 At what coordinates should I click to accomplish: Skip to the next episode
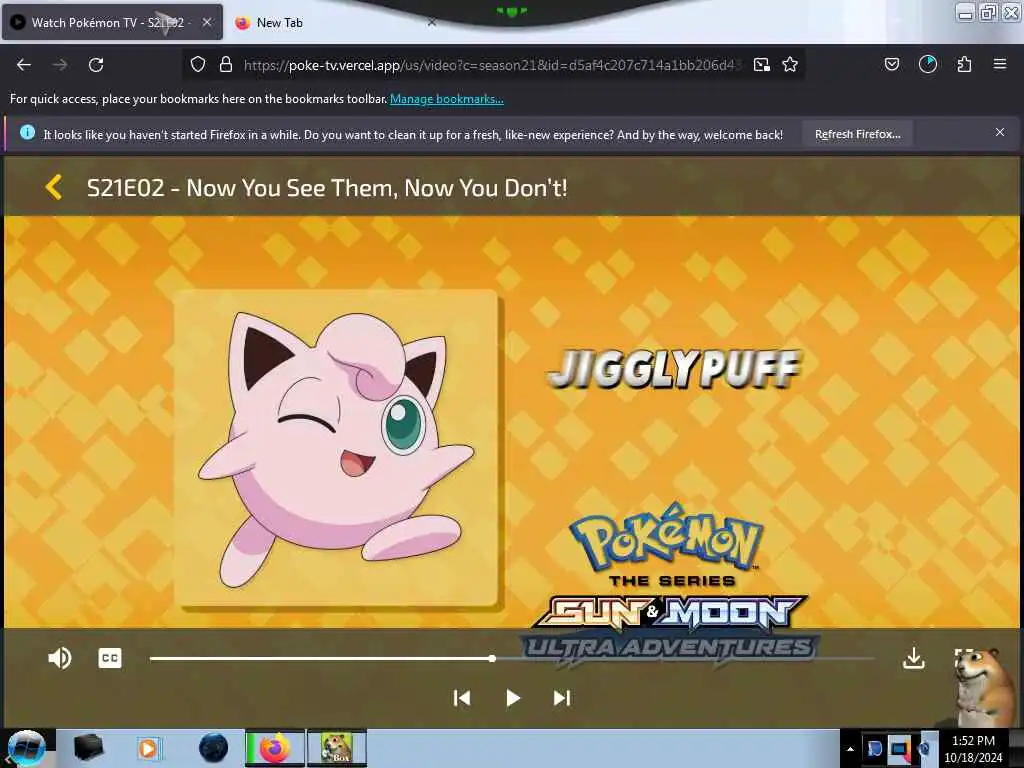click(562, 698)
